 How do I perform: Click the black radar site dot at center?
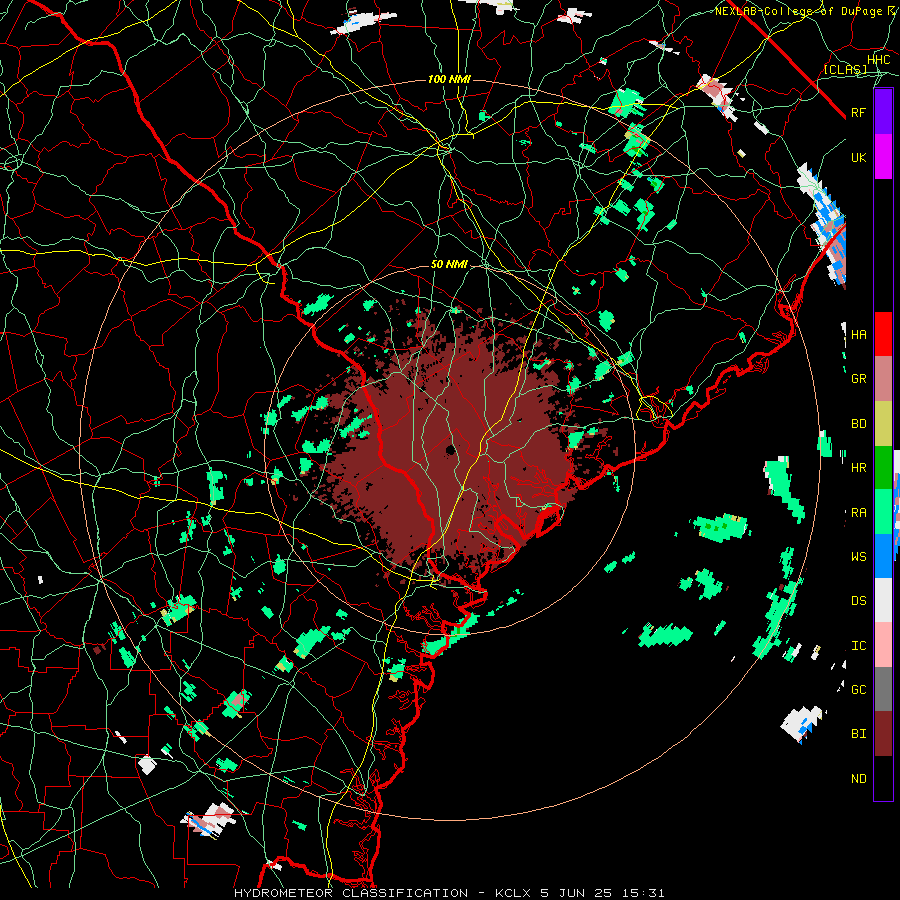450,449
